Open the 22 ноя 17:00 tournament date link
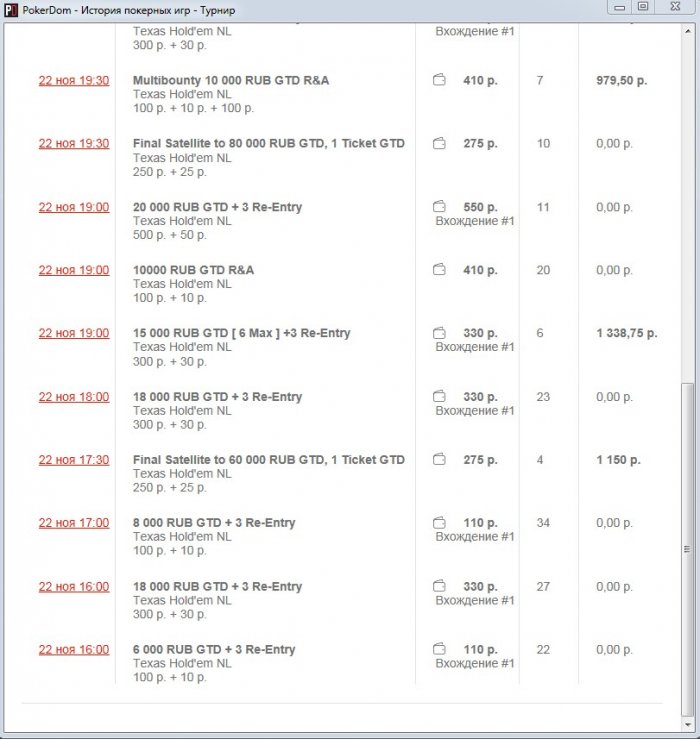Screen dimensions: 700x739 pyautogui.click(x=74, y=523)
